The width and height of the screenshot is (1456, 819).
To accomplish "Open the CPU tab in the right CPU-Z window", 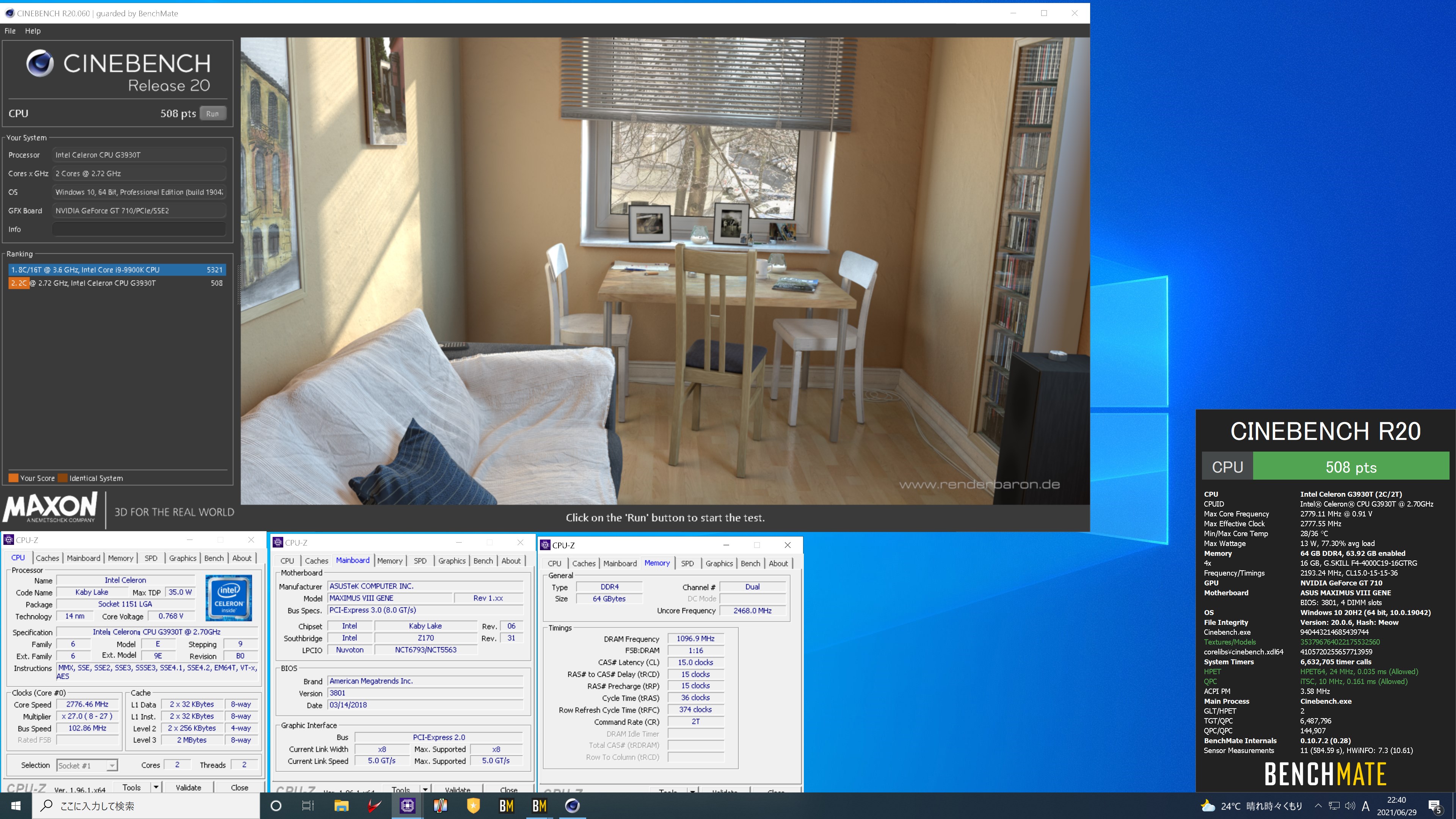I will (554, 563).
